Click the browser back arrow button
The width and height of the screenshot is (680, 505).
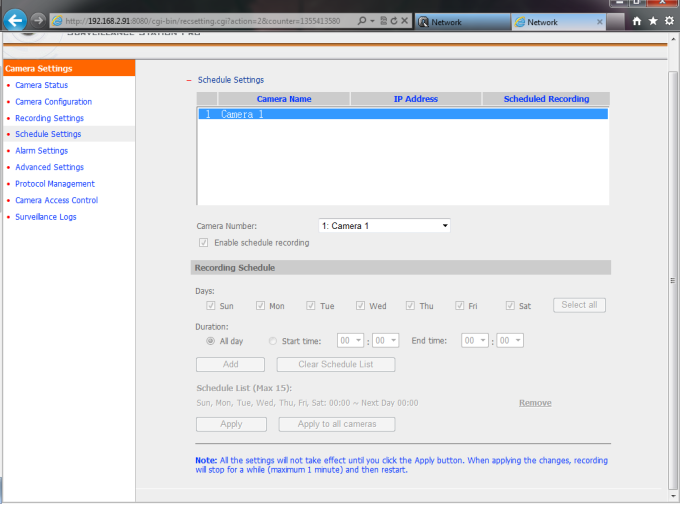pos(15,20)
